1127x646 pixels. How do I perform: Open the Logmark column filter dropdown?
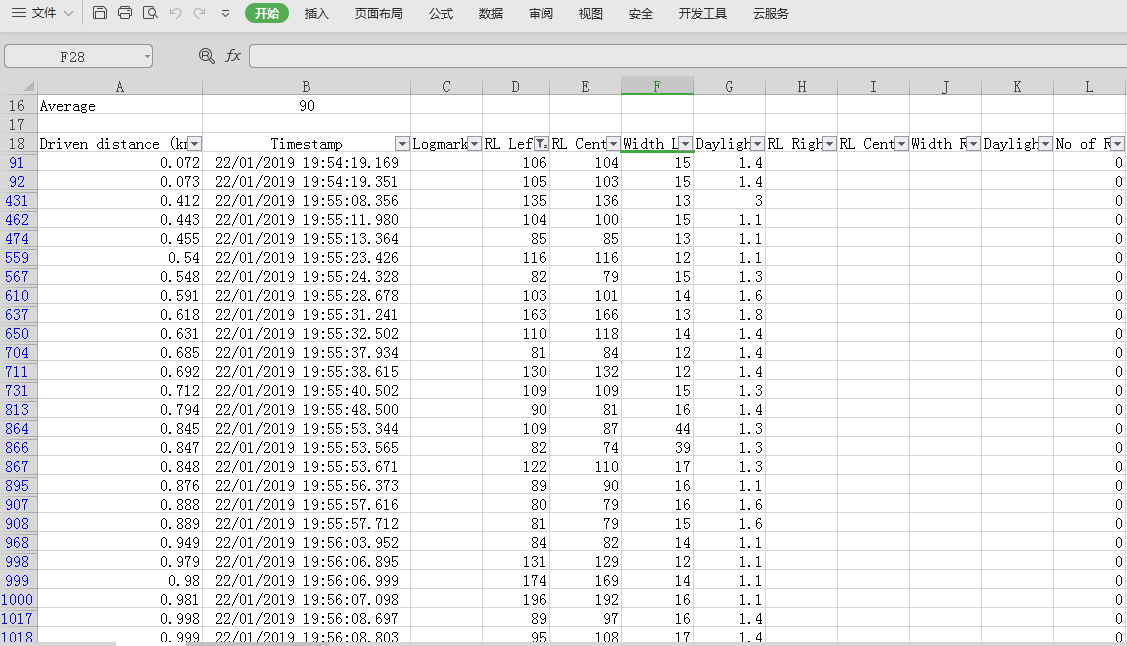click(474, 144)
